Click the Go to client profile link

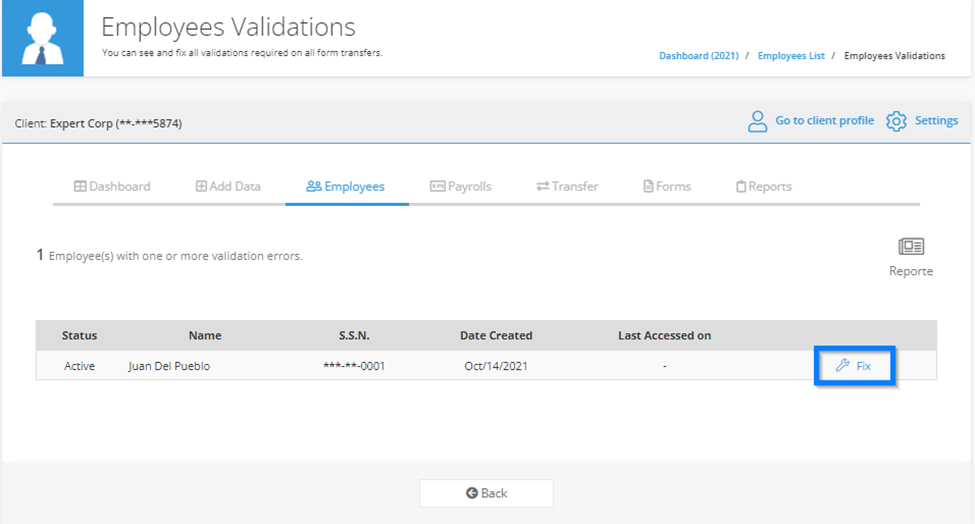(825, 121)
